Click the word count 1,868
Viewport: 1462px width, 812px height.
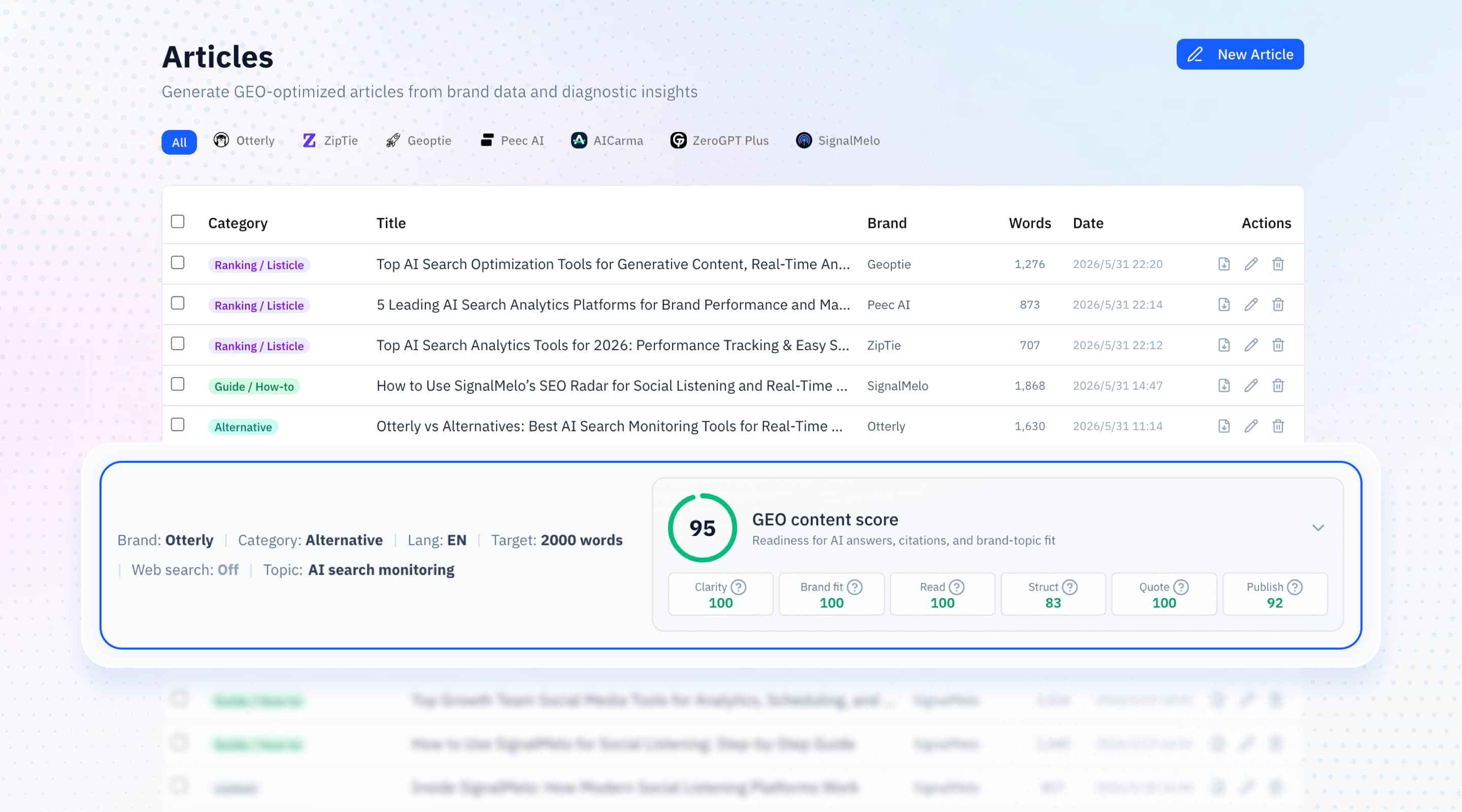pos(1029,386)
